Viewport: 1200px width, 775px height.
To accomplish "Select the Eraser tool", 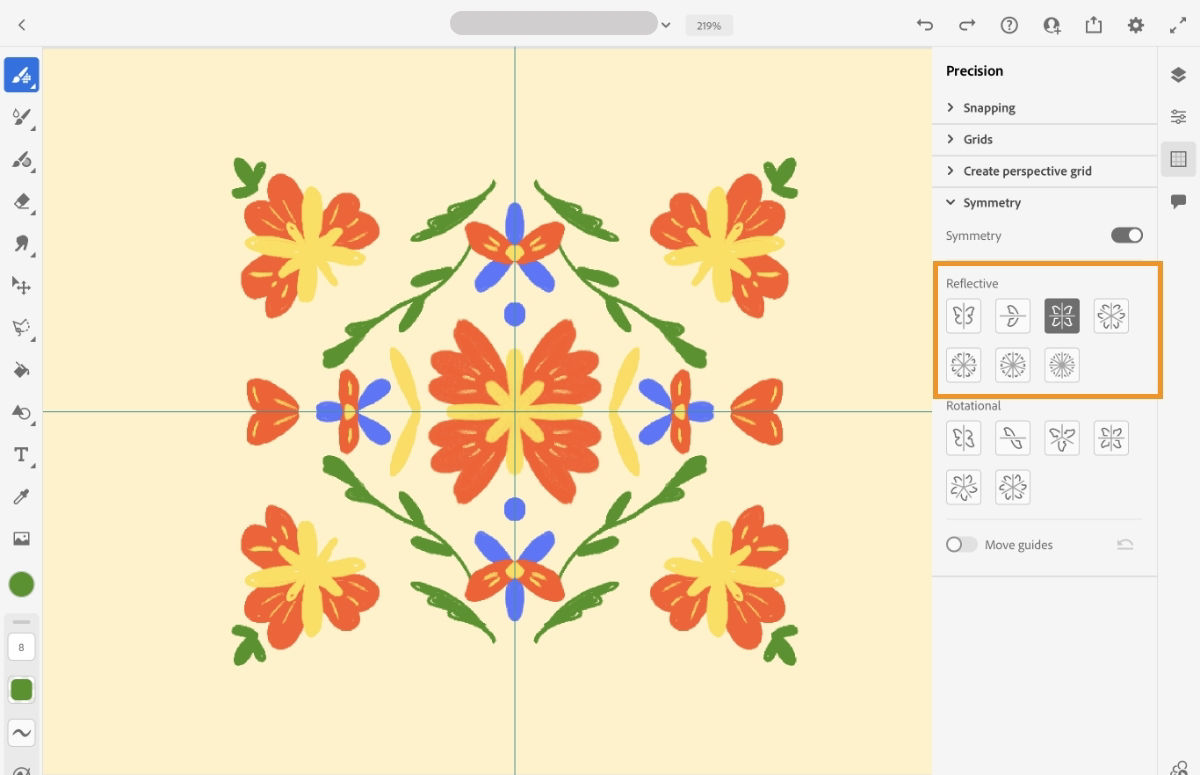I will tap(21, 201).
